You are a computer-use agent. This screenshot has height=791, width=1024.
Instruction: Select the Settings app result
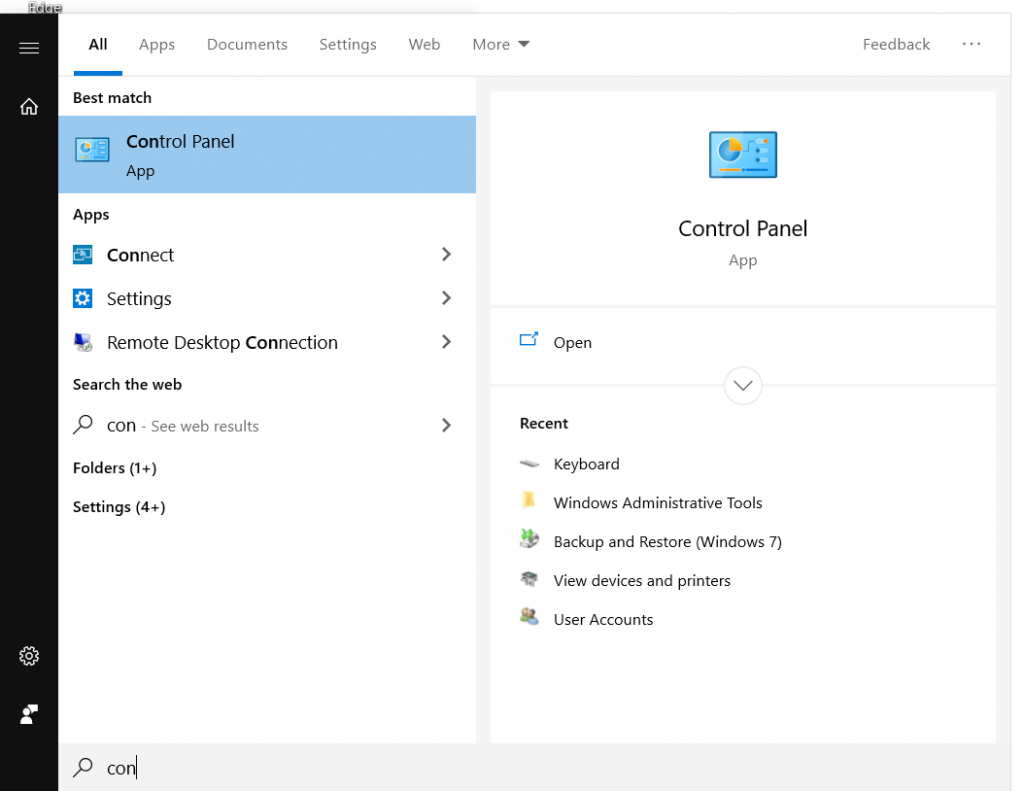(x=267, y=299)
